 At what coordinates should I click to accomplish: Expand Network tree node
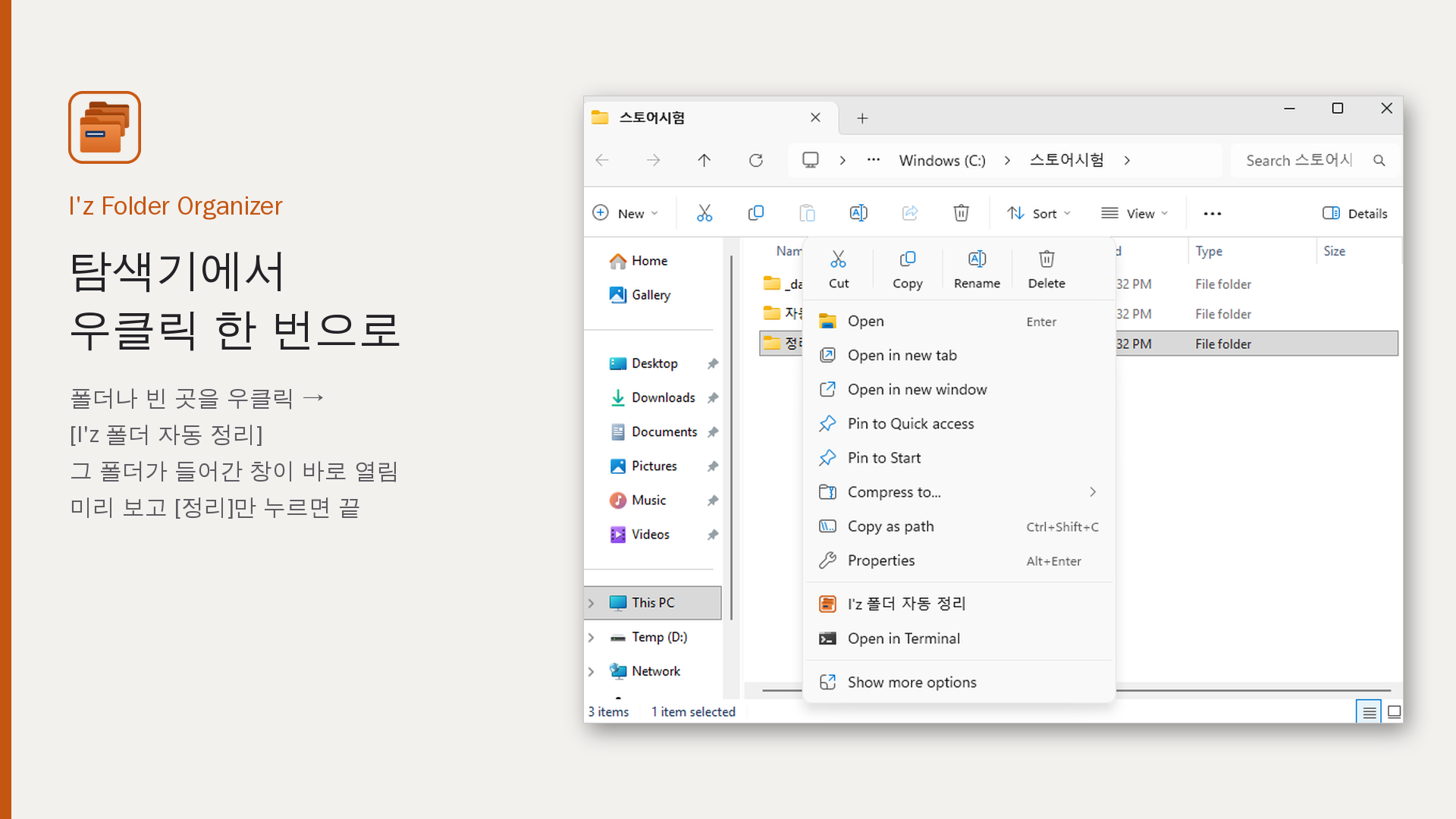591,671
